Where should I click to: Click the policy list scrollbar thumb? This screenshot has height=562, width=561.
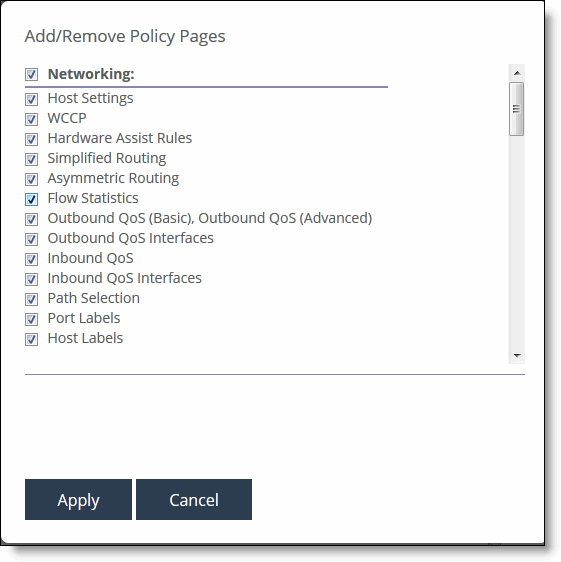tap(517, 109)
